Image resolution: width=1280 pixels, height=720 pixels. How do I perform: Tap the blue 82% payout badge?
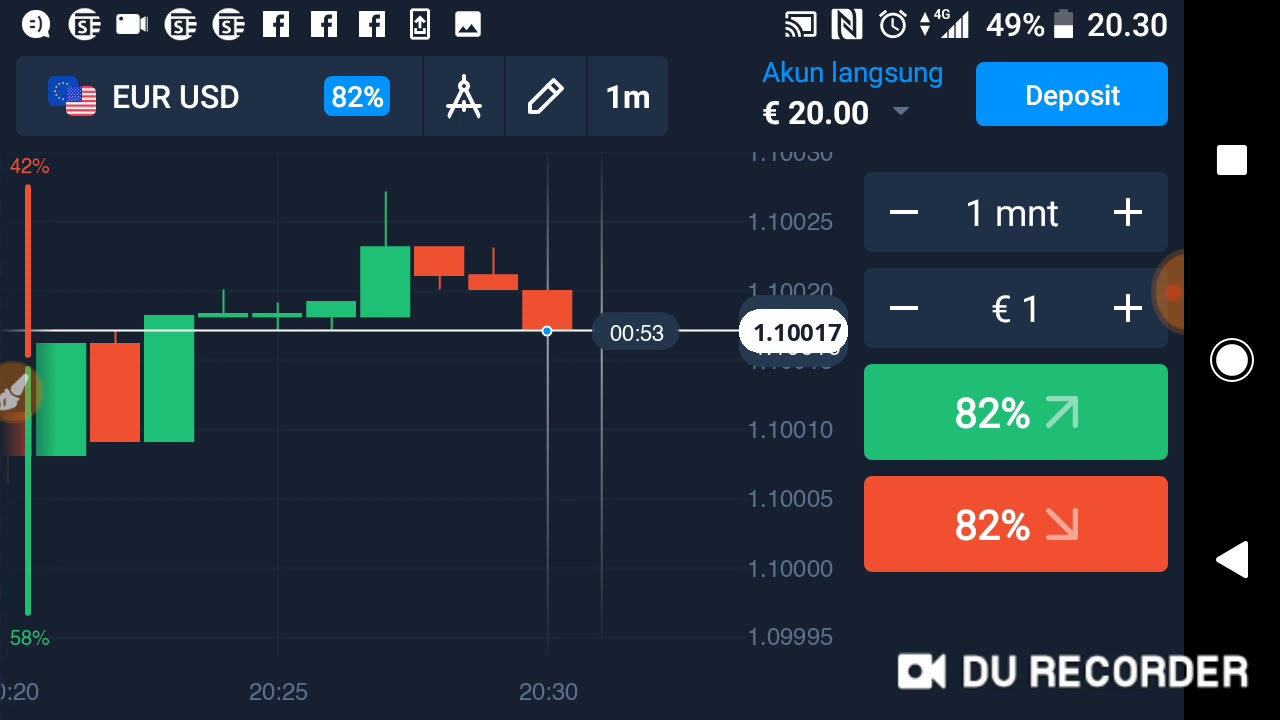pyautogui.click(x=357, y=97)
